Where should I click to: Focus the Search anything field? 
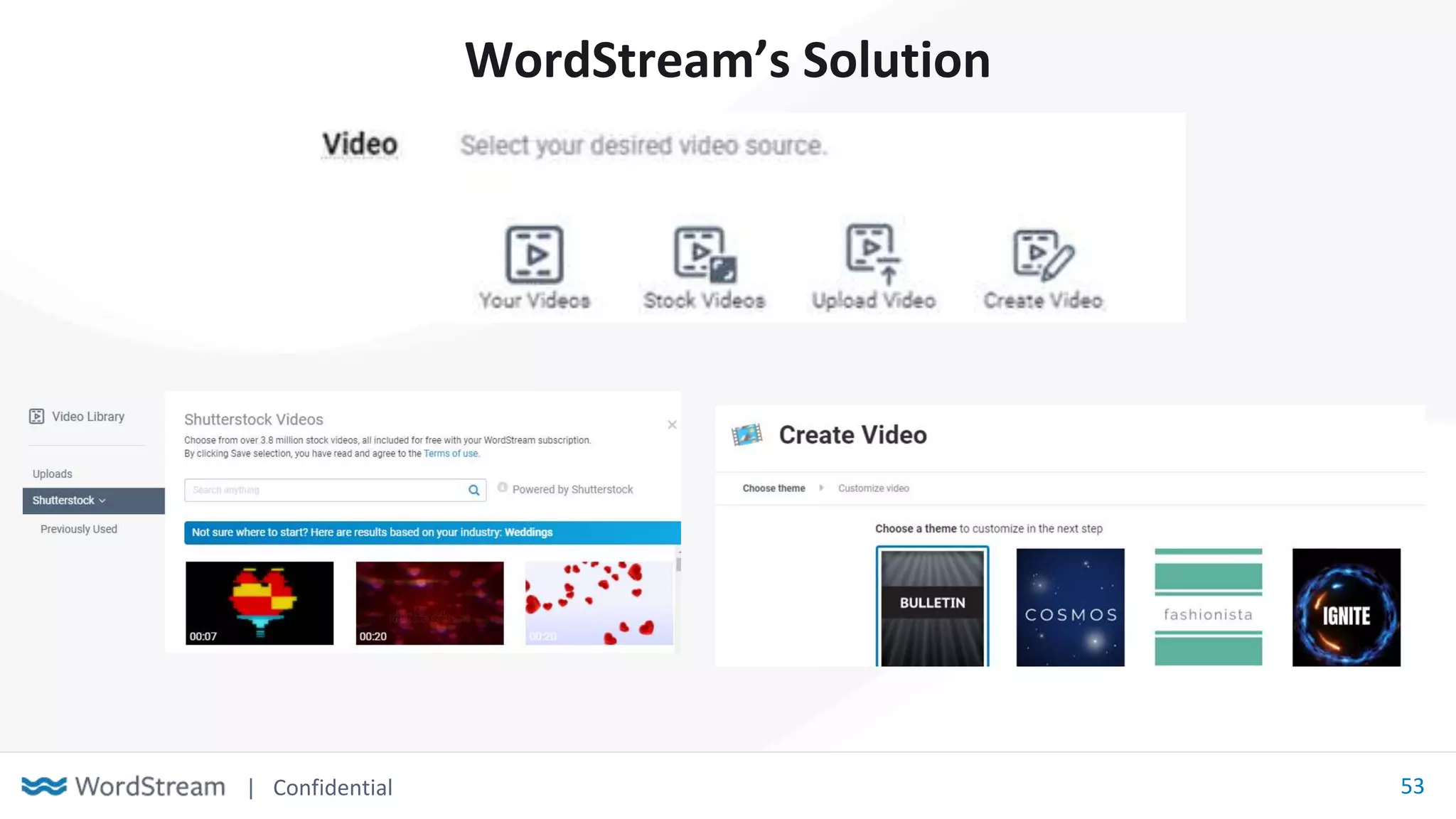tap(335, 490)
